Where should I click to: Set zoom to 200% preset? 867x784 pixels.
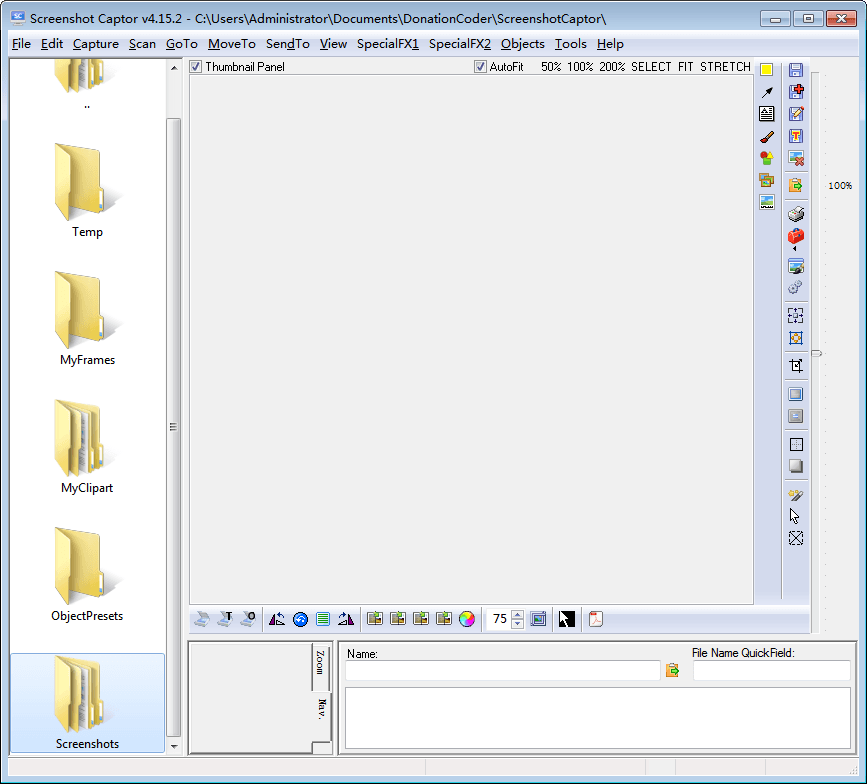[x=612, y=67]
